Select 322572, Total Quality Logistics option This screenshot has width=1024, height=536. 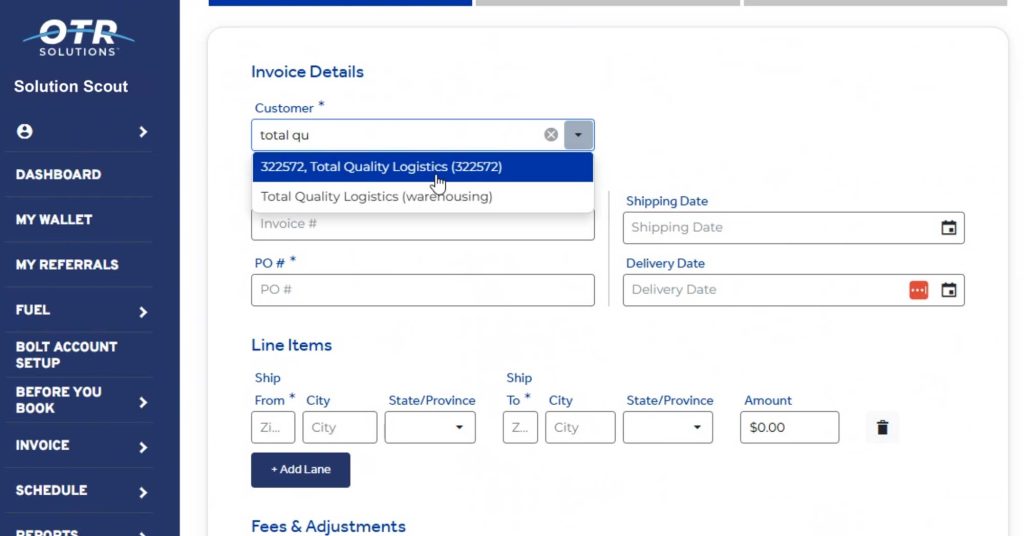[x=381, y=167]
